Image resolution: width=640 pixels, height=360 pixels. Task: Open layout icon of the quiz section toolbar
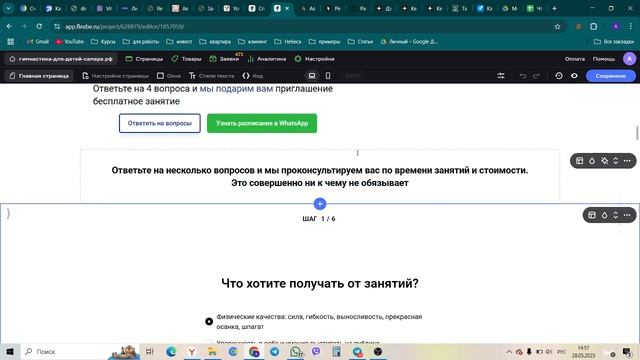592,215
